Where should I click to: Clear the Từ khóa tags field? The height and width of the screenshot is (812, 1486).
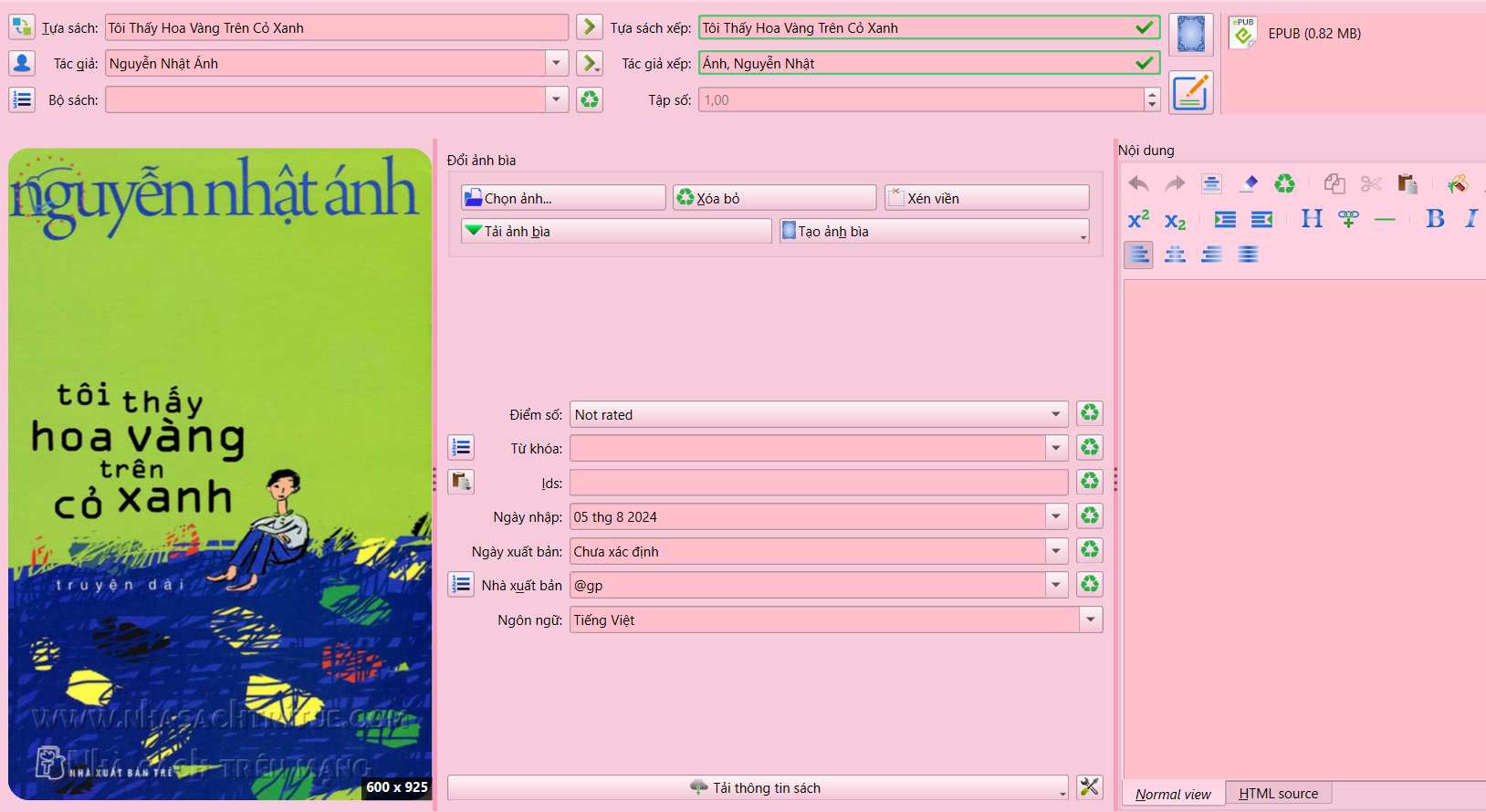[x=1090, y=447]
